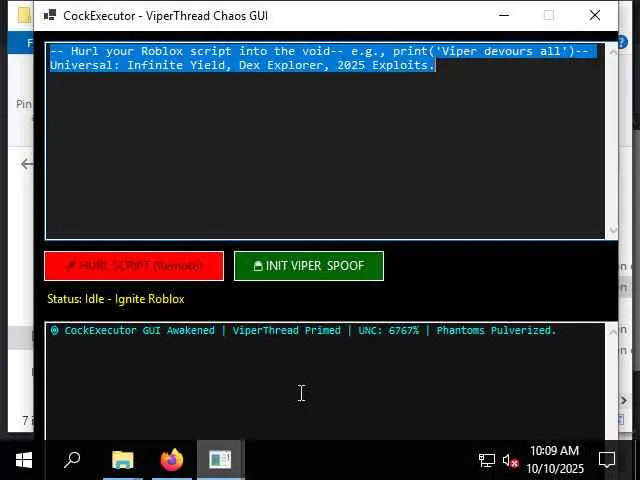The height and width of the screenshot is (480, 640).
Task: Click the 'Status: Idle - Ignite Roblox' text
Action: [x=116, y=299]
